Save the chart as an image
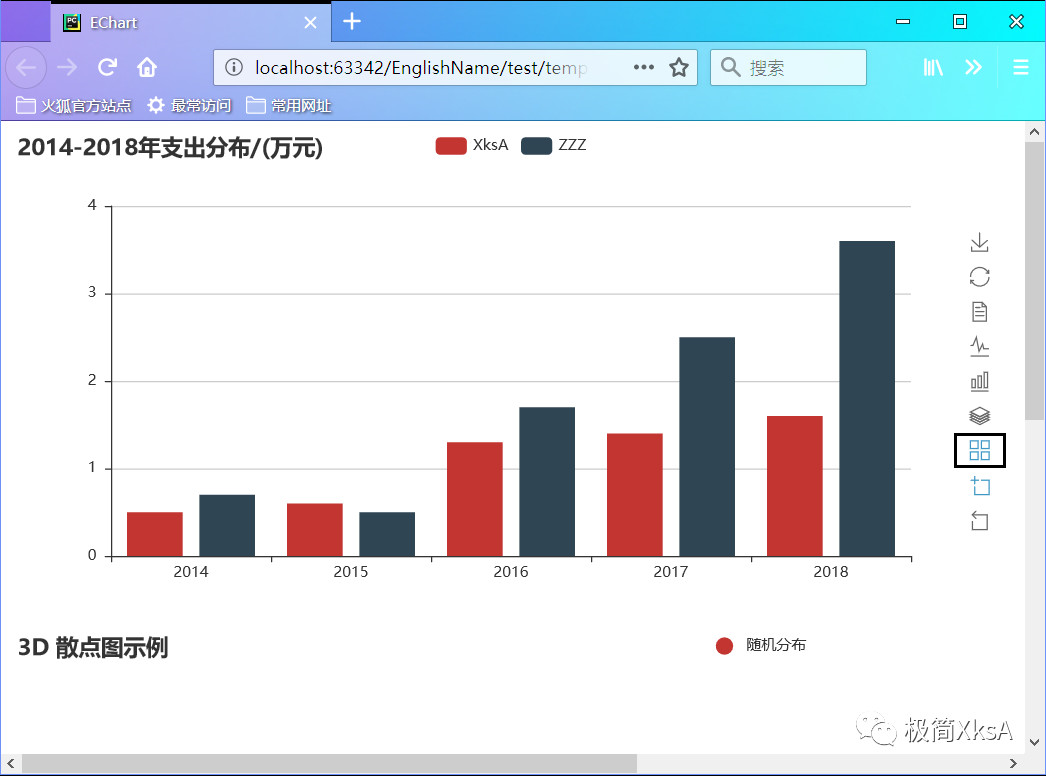This screenshot has height=776, width=1046. click(x=979, y=242)
